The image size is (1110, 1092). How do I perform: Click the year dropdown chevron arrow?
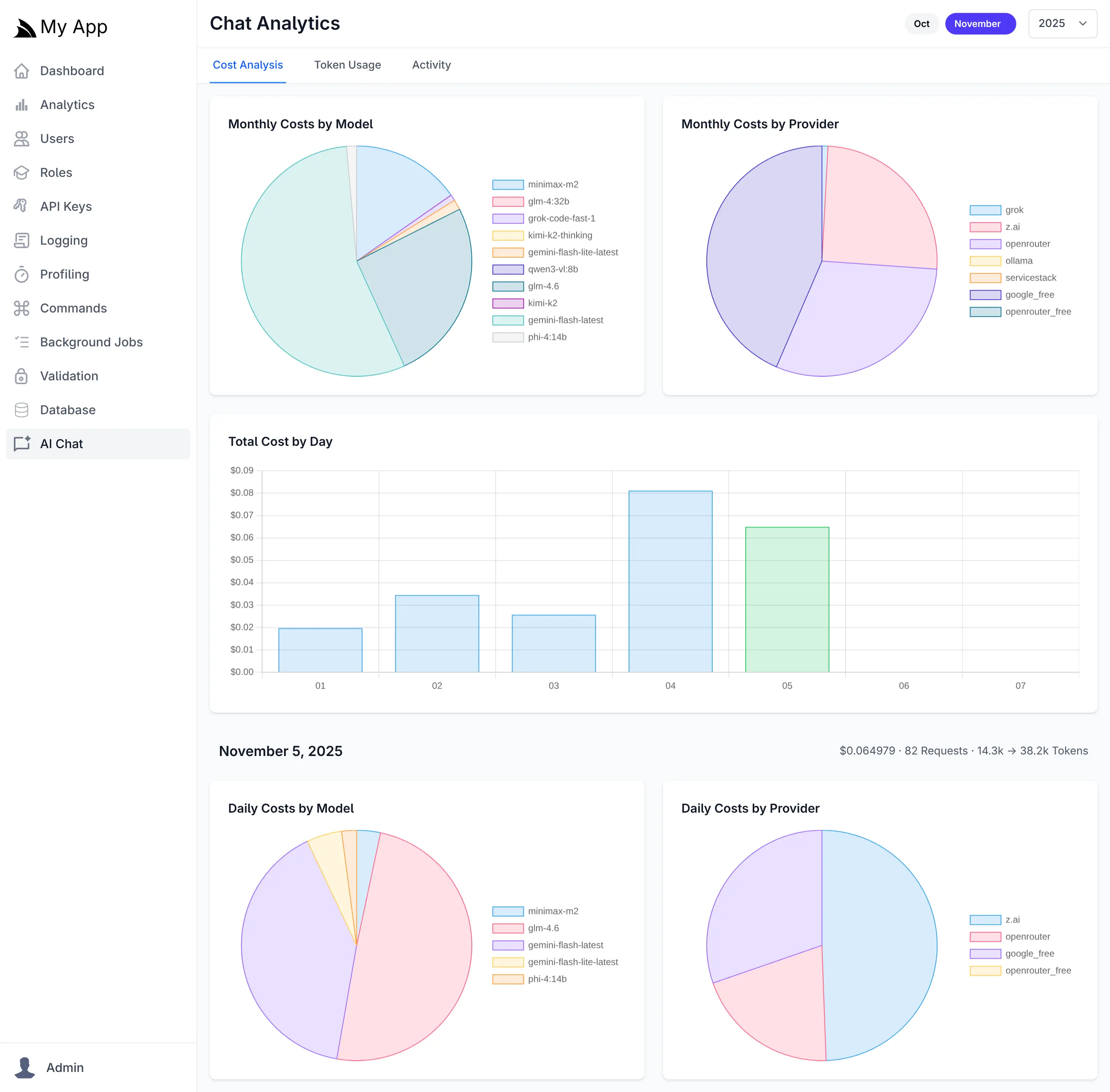point(1083,24)
